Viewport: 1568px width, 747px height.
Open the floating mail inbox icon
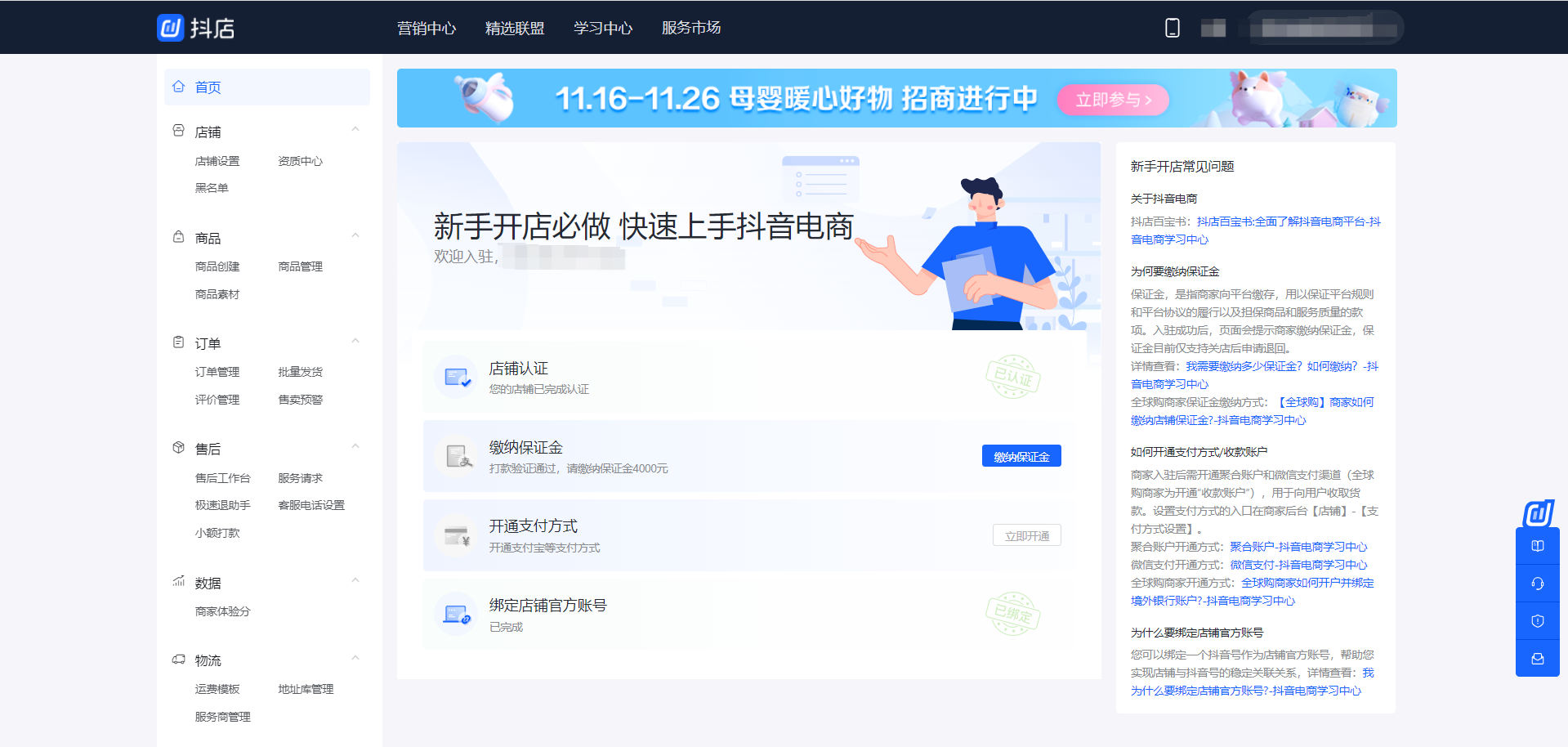[x=1538, y=659]
